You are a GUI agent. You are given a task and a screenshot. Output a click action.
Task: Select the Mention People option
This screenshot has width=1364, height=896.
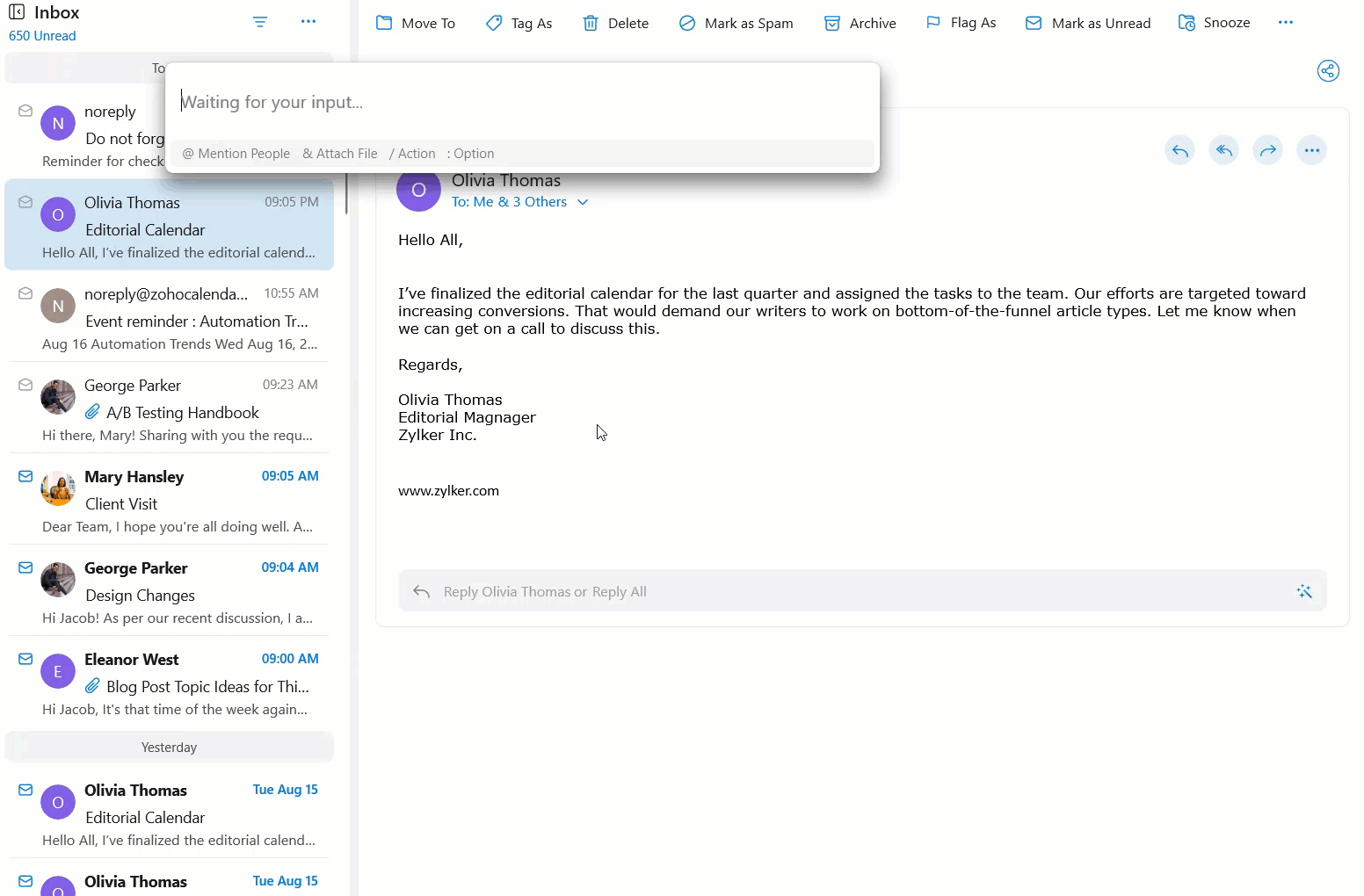tap(236, 154)
